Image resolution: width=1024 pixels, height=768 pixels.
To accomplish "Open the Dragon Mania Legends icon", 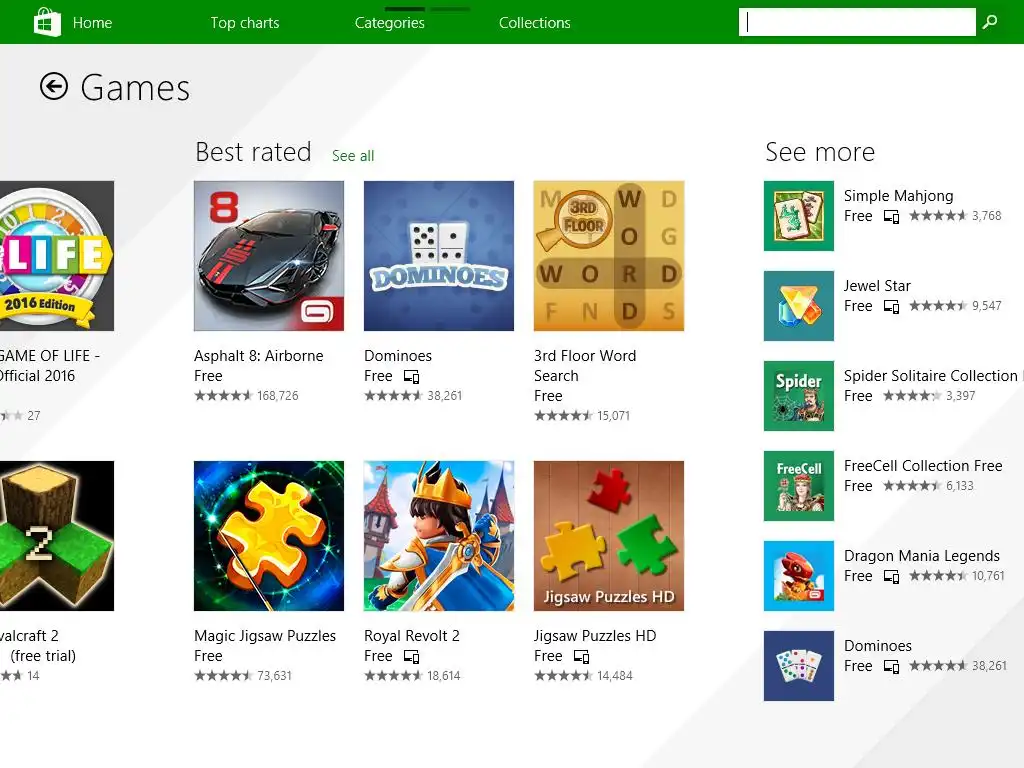I will (799, 576).
